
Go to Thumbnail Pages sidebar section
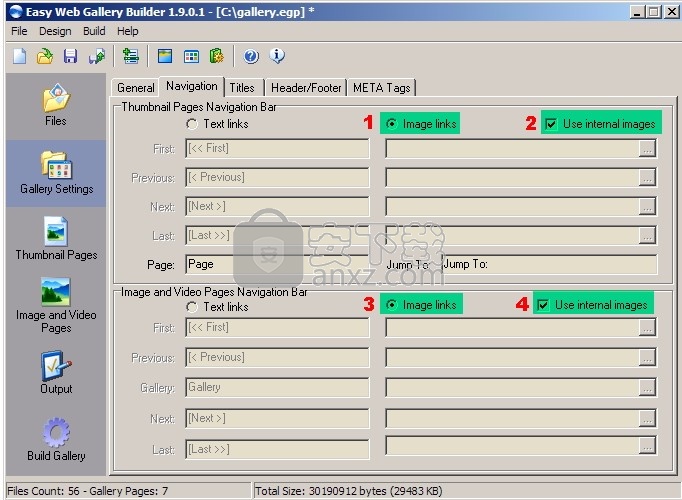pyautogui.click(x=56, y=239)
